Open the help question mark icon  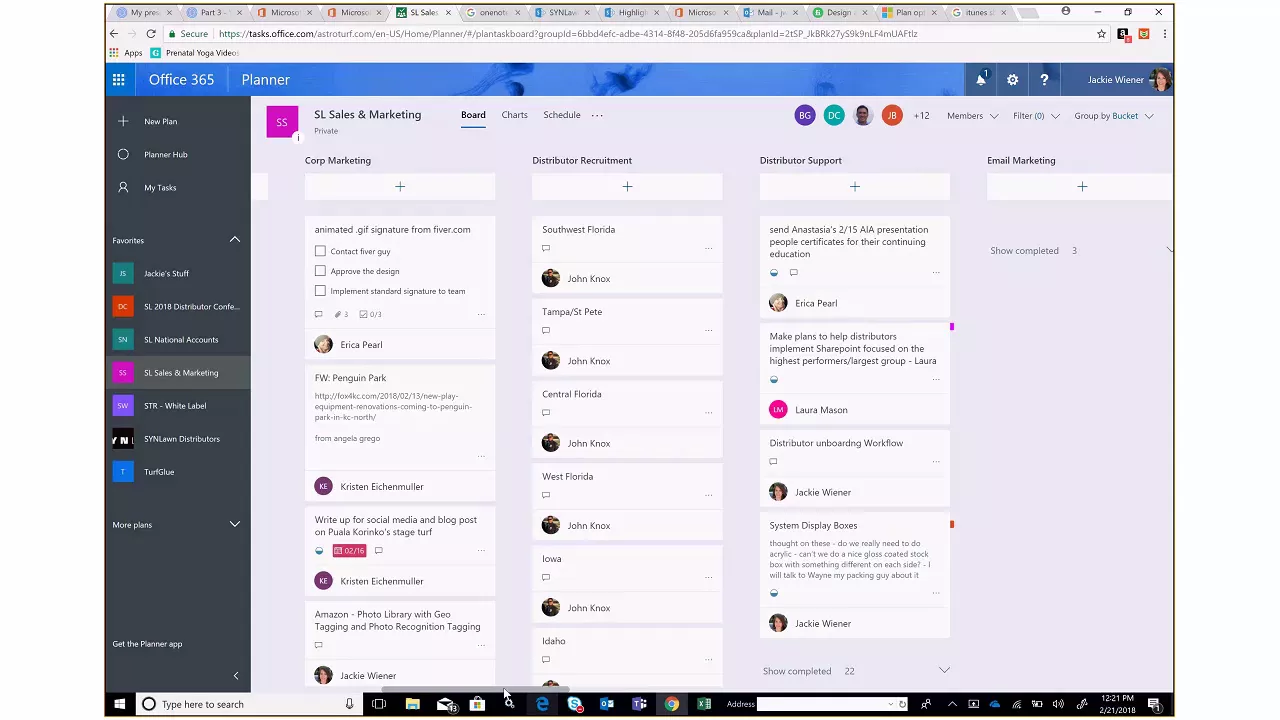pos(1044,80)
